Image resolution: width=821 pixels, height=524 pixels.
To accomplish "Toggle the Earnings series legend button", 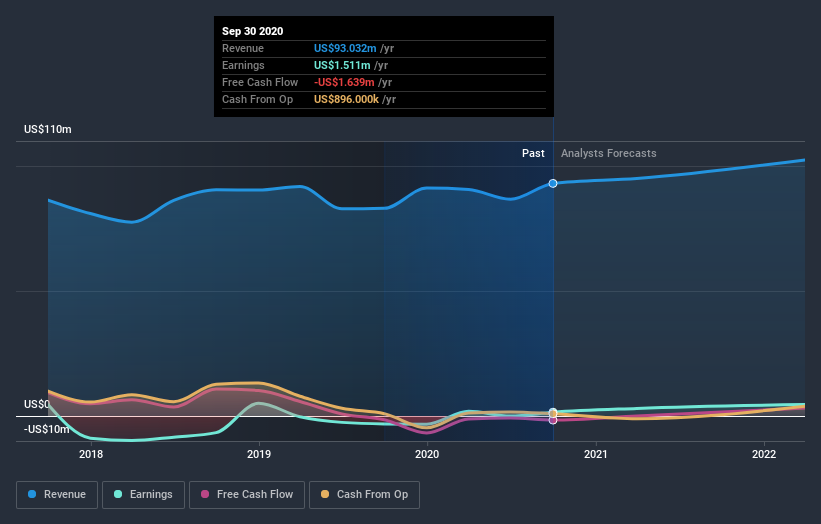I will pos(143,495).
